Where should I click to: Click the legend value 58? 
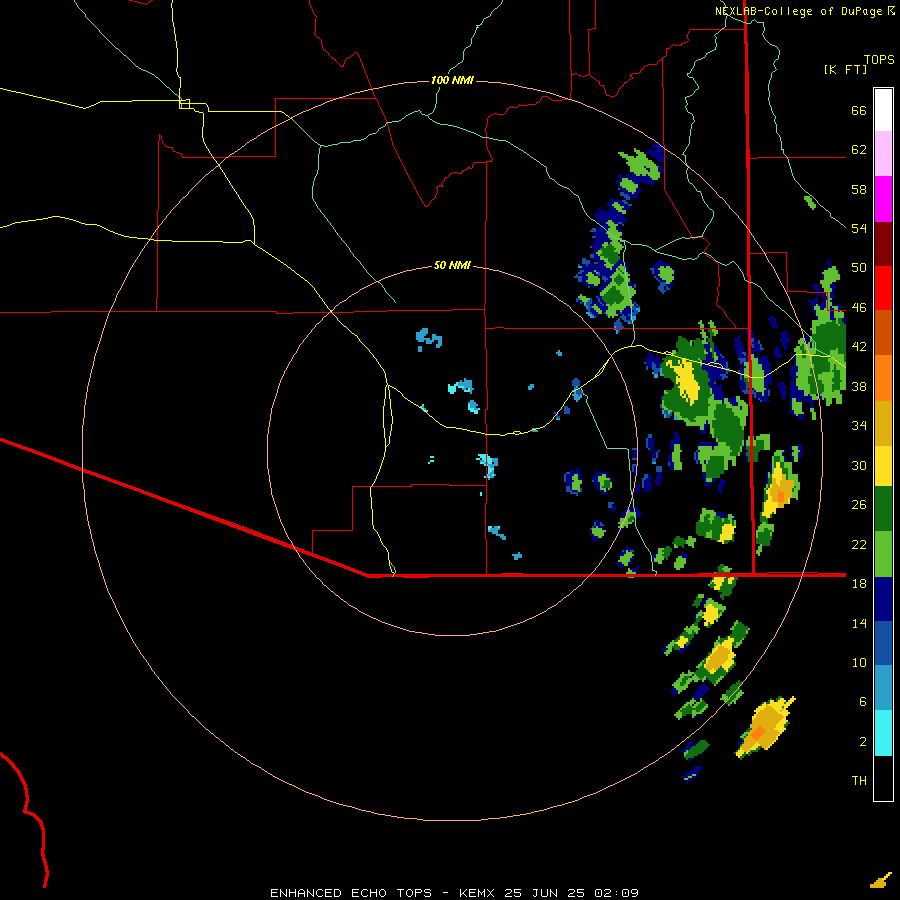click(x=859, y=189)
